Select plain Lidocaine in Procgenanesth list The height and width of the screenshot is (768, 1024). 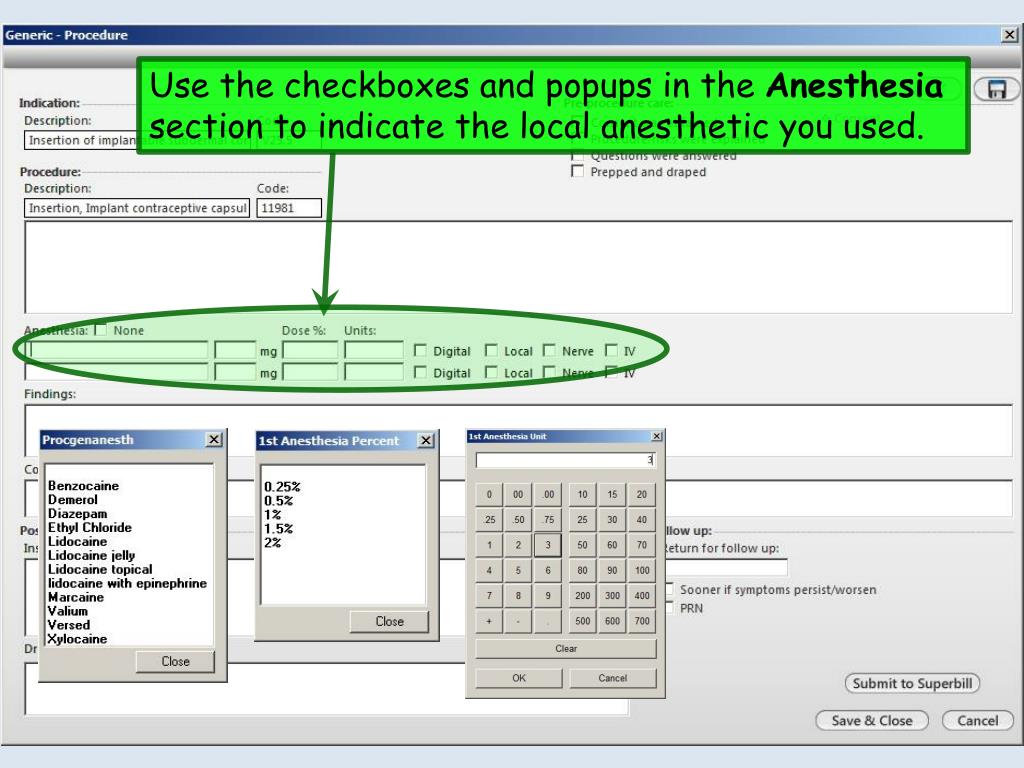(77, 541)
